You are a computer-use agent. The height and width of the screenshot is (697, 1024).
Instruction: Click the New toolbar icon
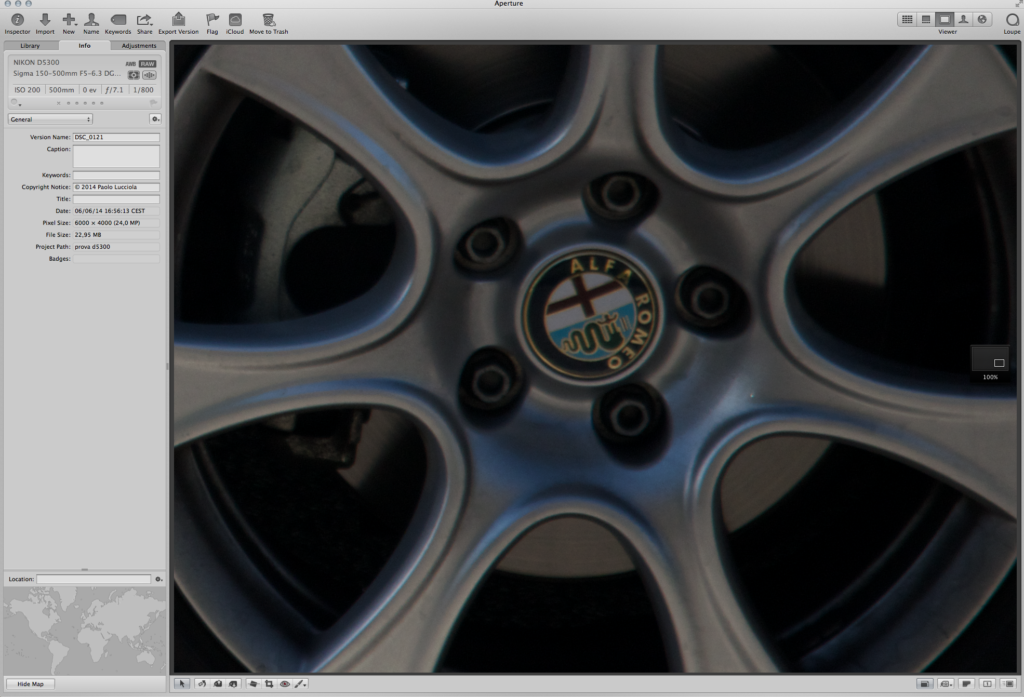pos(69,24)
